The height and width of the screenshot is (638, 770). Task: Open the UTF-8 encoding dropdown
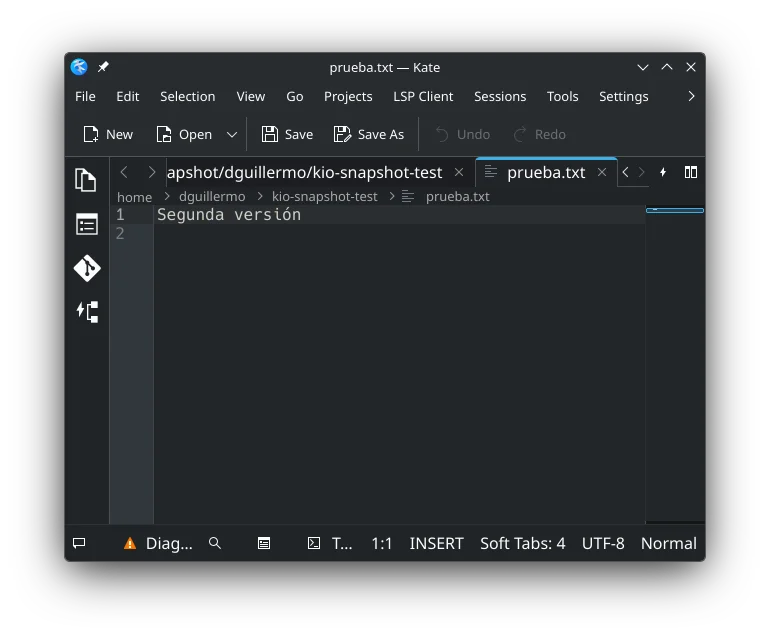(603, 543)
